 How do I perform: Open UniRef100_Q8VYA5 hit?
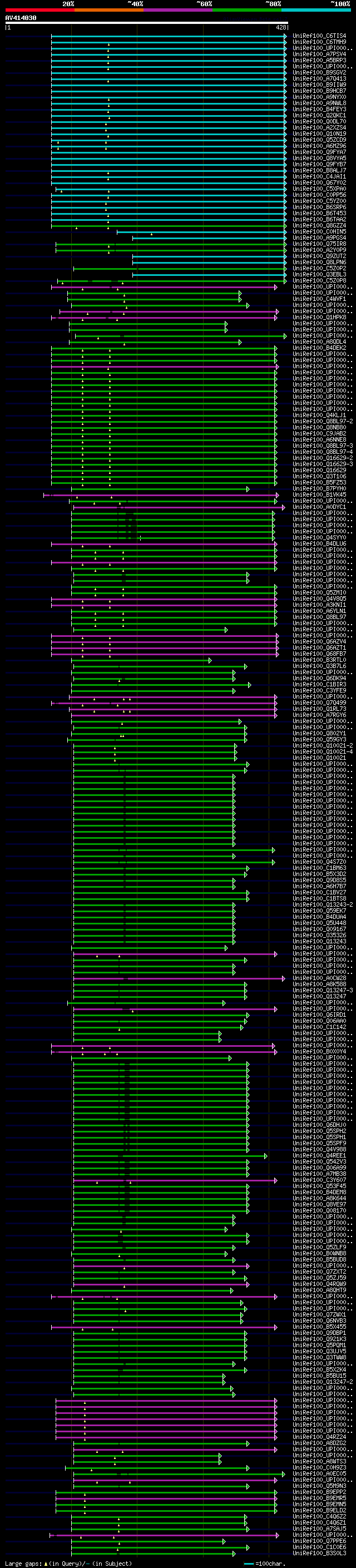319,159
